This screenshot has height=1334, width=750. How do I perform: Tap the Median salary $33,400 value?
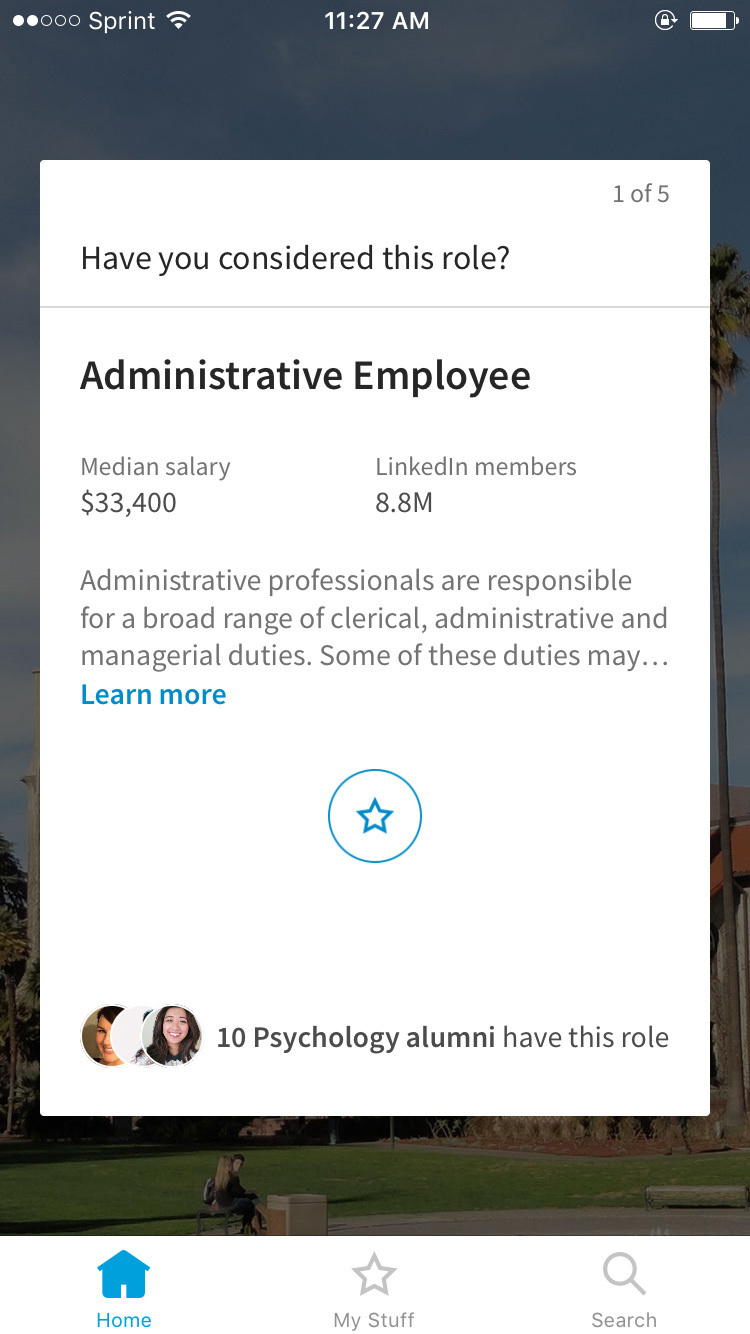click(x=129, y=502)
